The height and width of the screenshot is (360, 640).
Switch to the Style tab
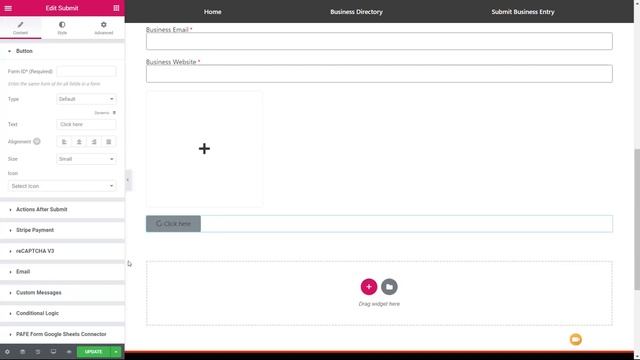pyautogui.click(x=62, y=28)
